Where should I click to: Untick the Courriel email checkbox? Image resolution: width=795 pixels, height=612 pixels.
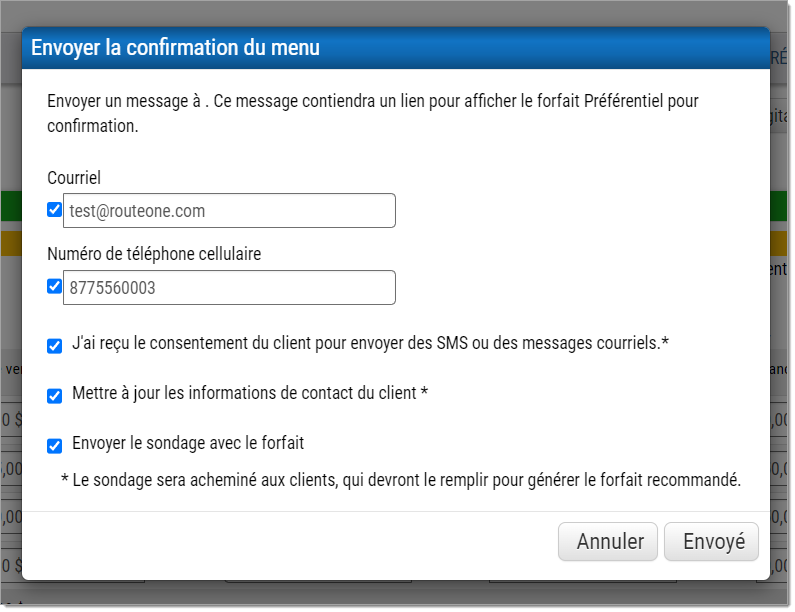pos(55,210)
